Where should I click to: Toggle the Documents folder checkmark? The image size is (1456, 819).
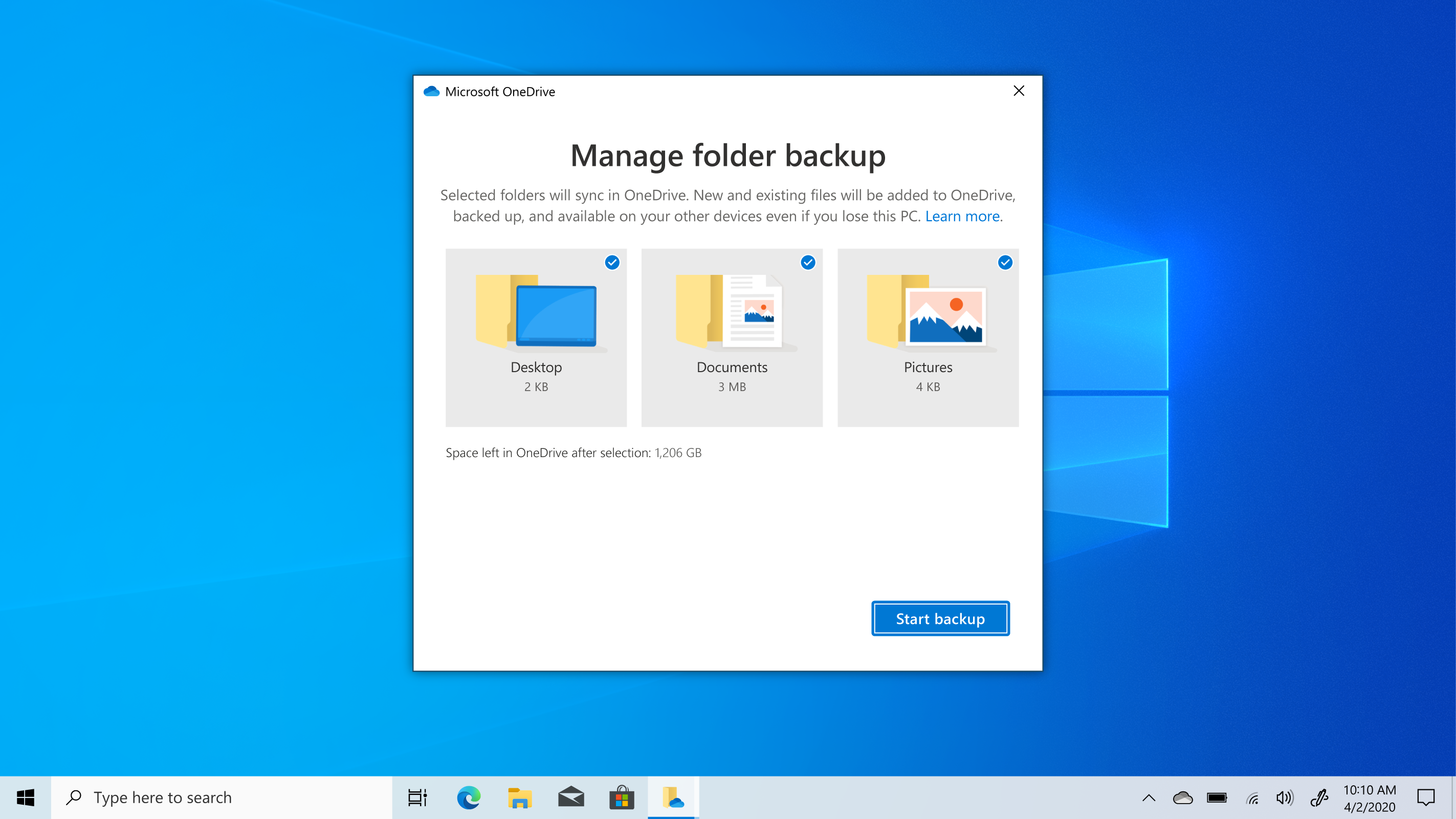pos(808,263)
